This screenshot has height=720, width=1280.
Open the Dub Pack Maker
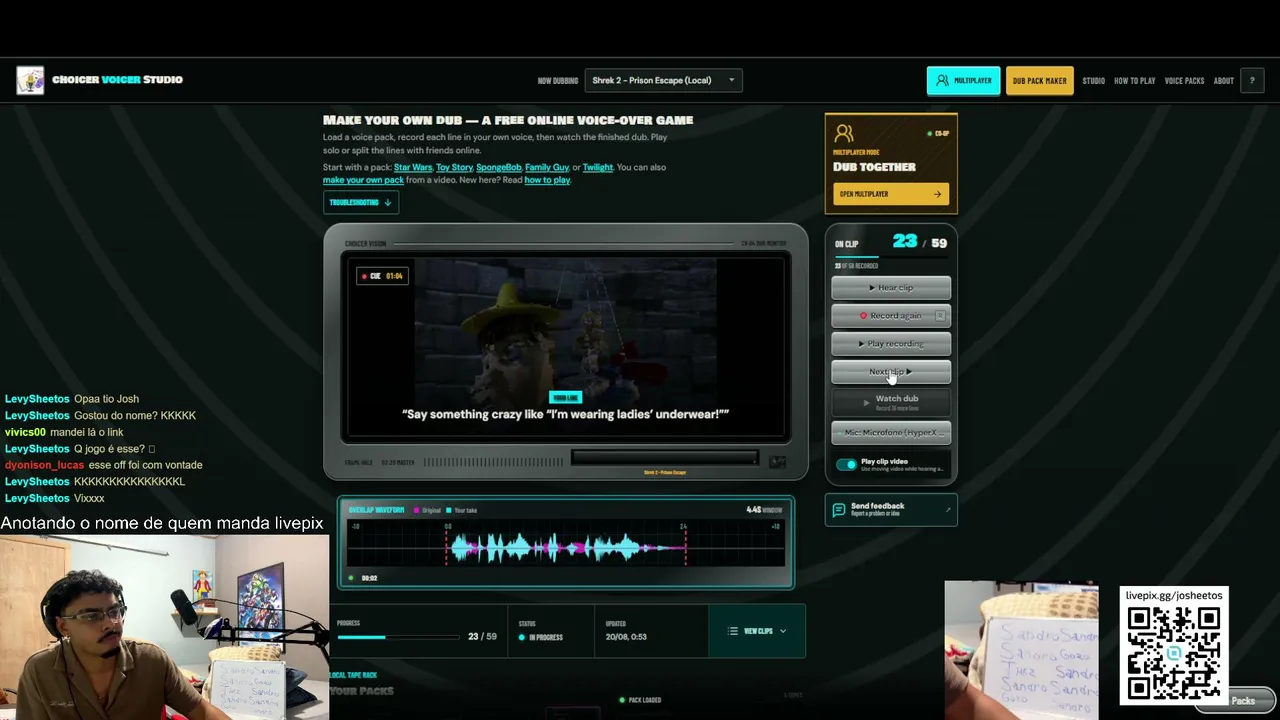1040,81
